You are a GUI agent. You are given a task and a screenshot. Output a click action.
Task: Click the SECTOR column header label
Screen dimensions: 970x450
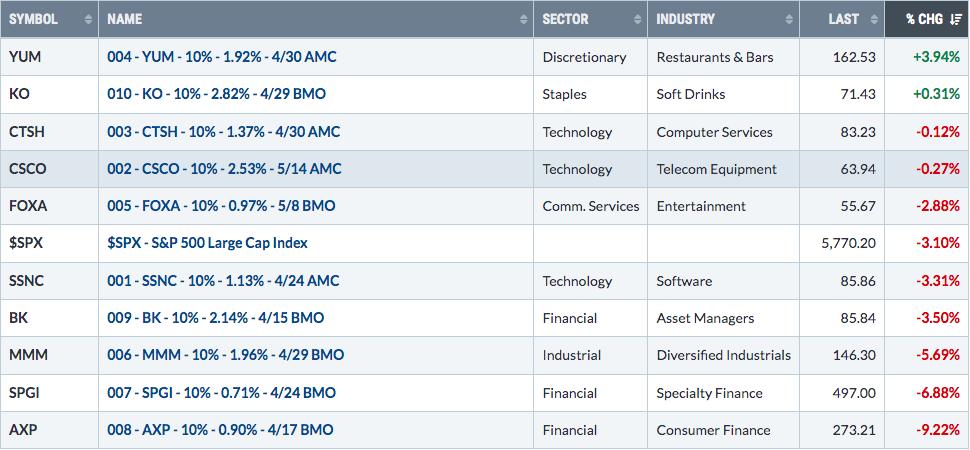tap(565, 19)
